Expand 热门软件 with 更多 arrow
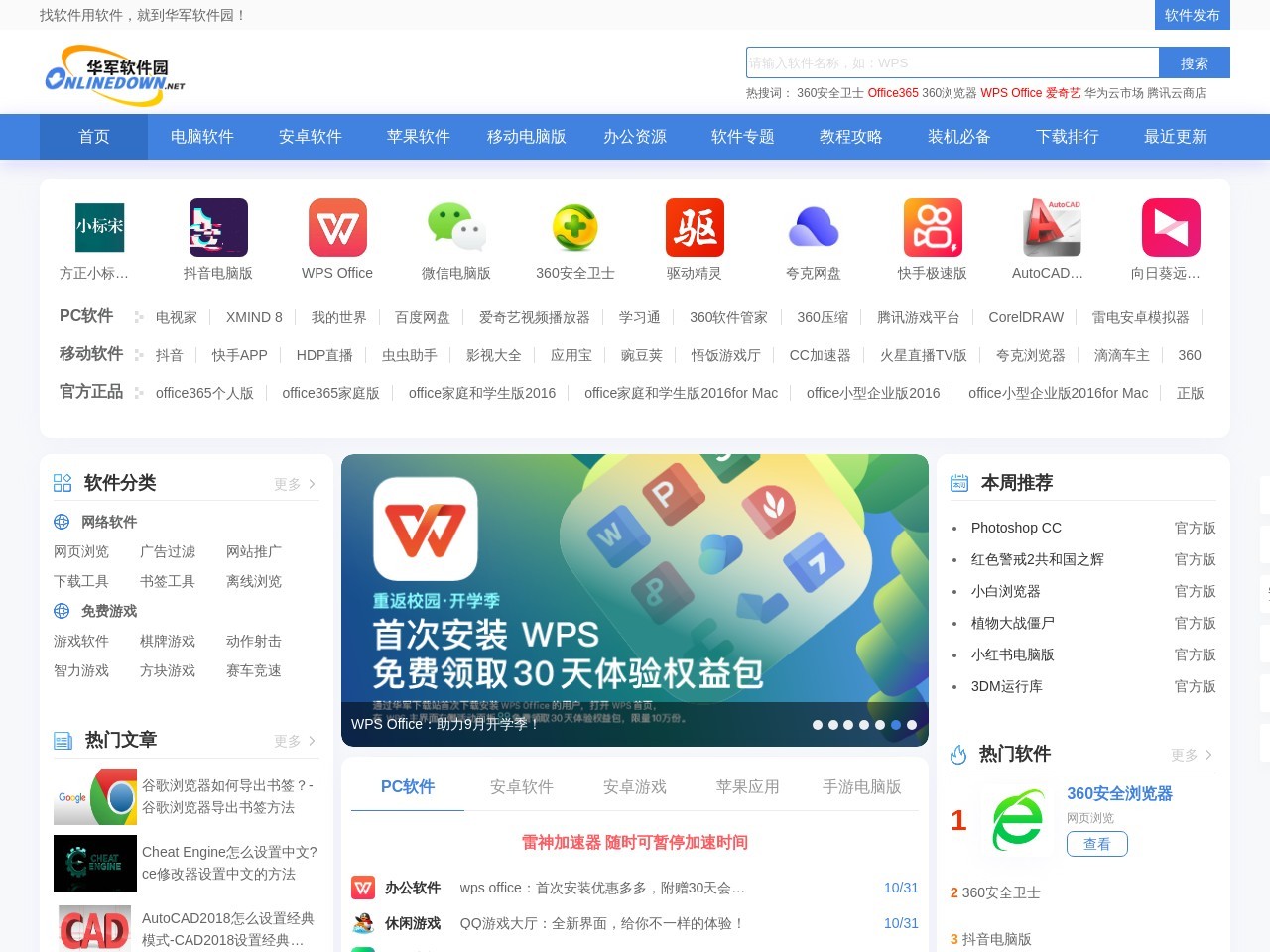The height and width of the screenshot is (952, 1270). click(1193, 755)
